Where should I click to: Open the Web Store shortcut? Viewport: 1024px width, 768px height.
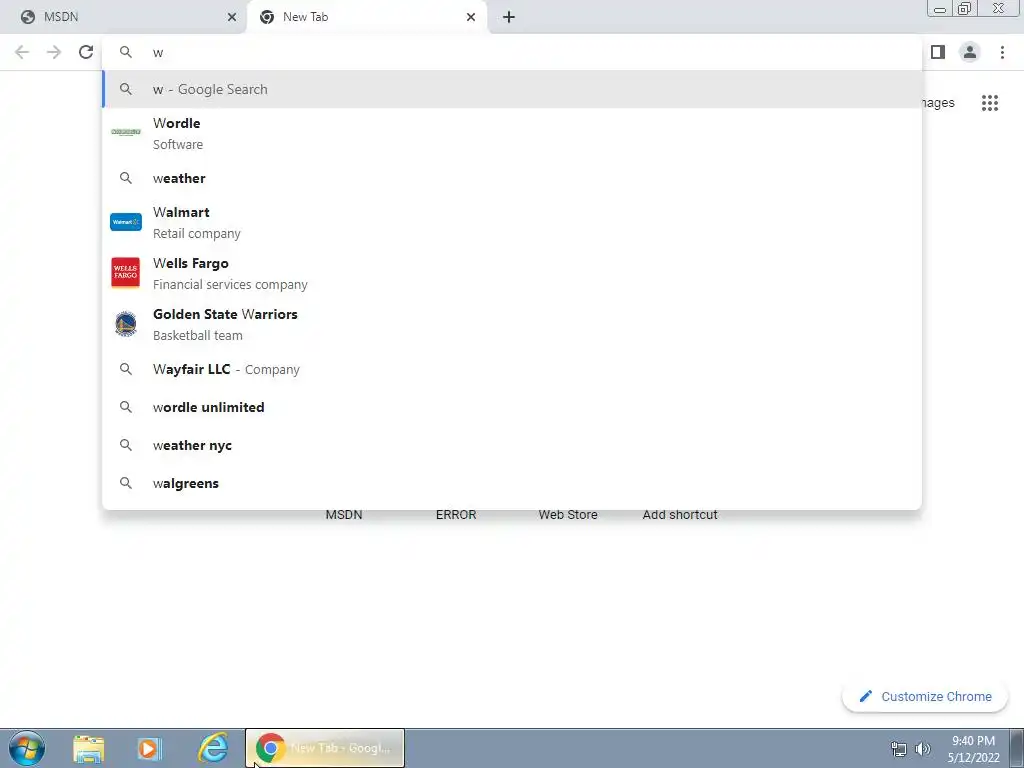click(x=568, y=515)
